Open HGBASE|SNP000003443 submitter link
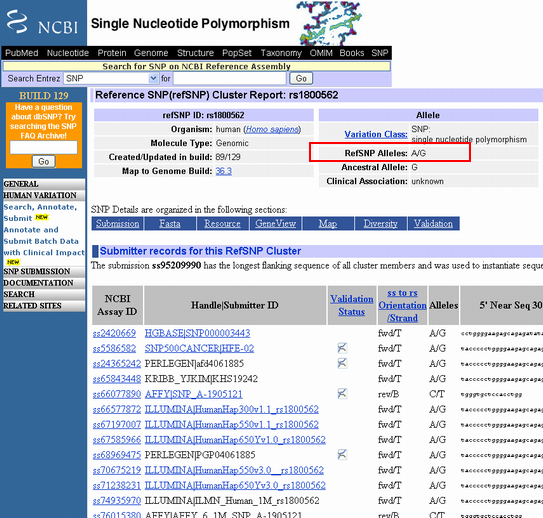Screen dimensions: 543x518 [197, 333]
